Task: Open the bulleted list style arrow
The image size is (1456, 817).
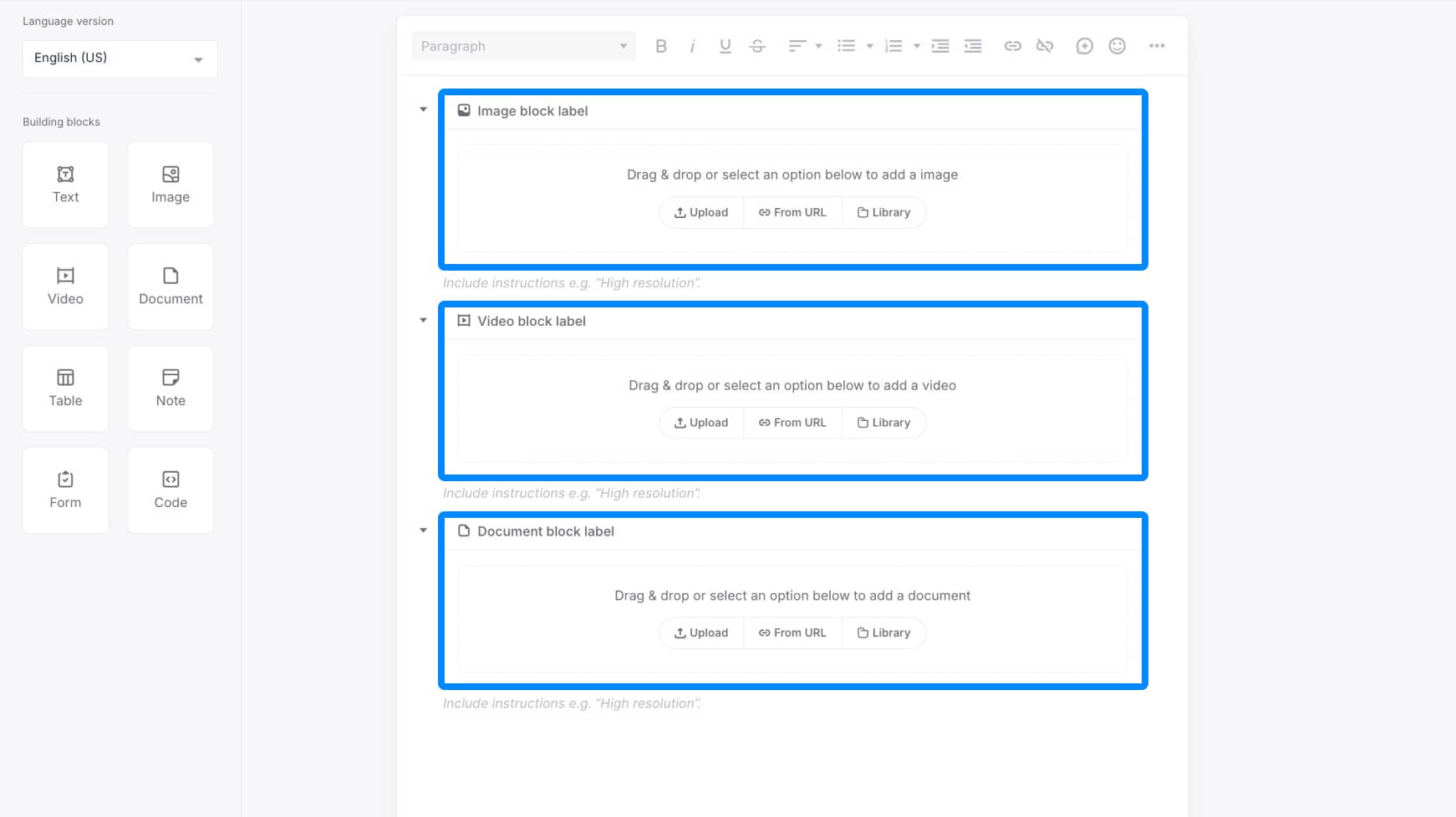Action: pyautogui.click(x=869, y=46)
